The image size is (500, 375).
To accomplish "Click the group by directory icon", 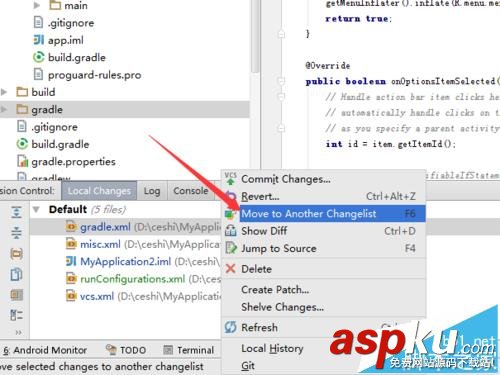I will (x=16, y=315).
